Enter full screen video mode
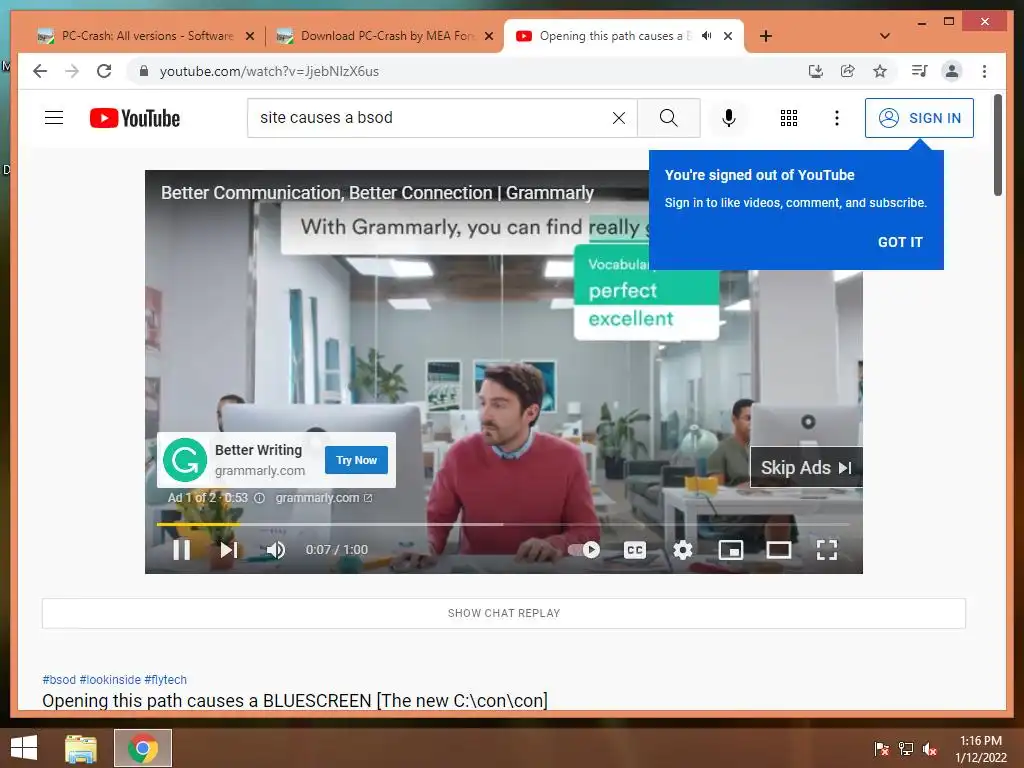The height and width of the screenshot is (768, 1024). [827, 550]
